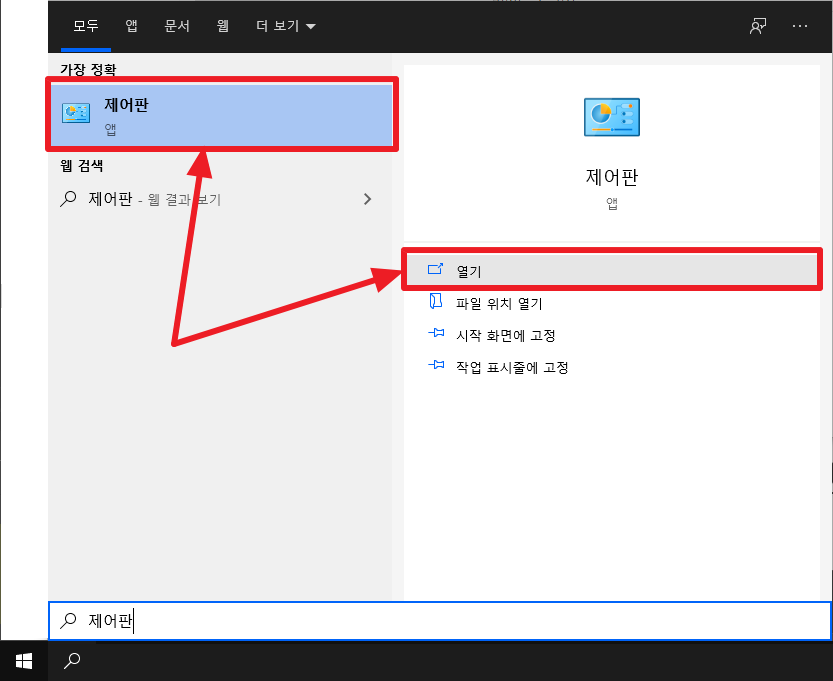Open the Windows Start button
This screenshot has height=681, width=833.
pos(24,661)
